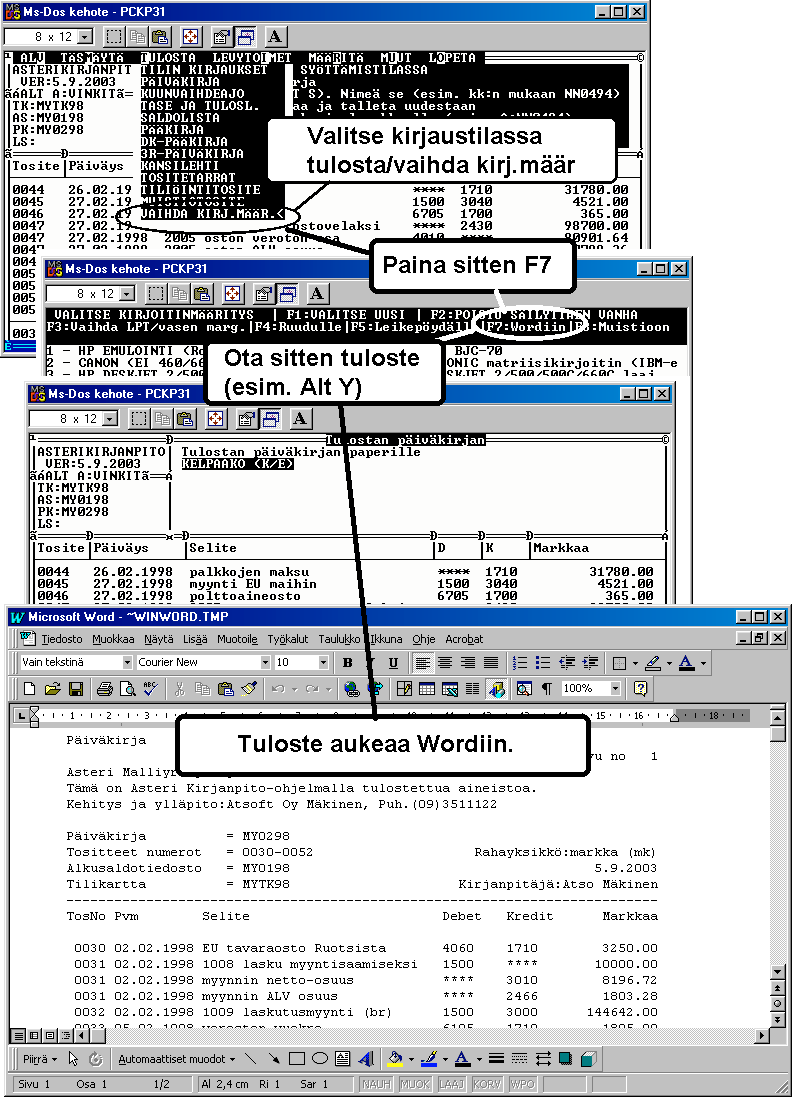794x1102 pixels.
Task: Click the Tables and Borders icon
Action: coord(404,689)
